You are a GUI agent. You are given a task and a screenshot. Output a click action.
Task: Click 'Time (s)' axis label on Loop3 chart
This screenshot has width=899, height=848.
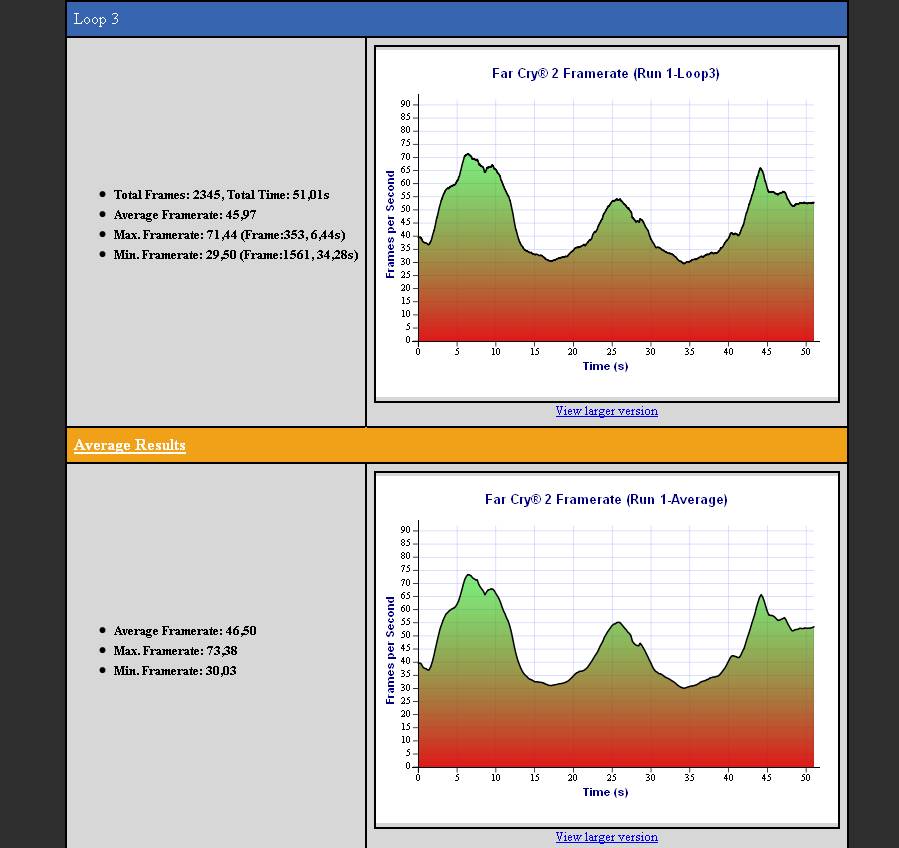pos(605,366)
